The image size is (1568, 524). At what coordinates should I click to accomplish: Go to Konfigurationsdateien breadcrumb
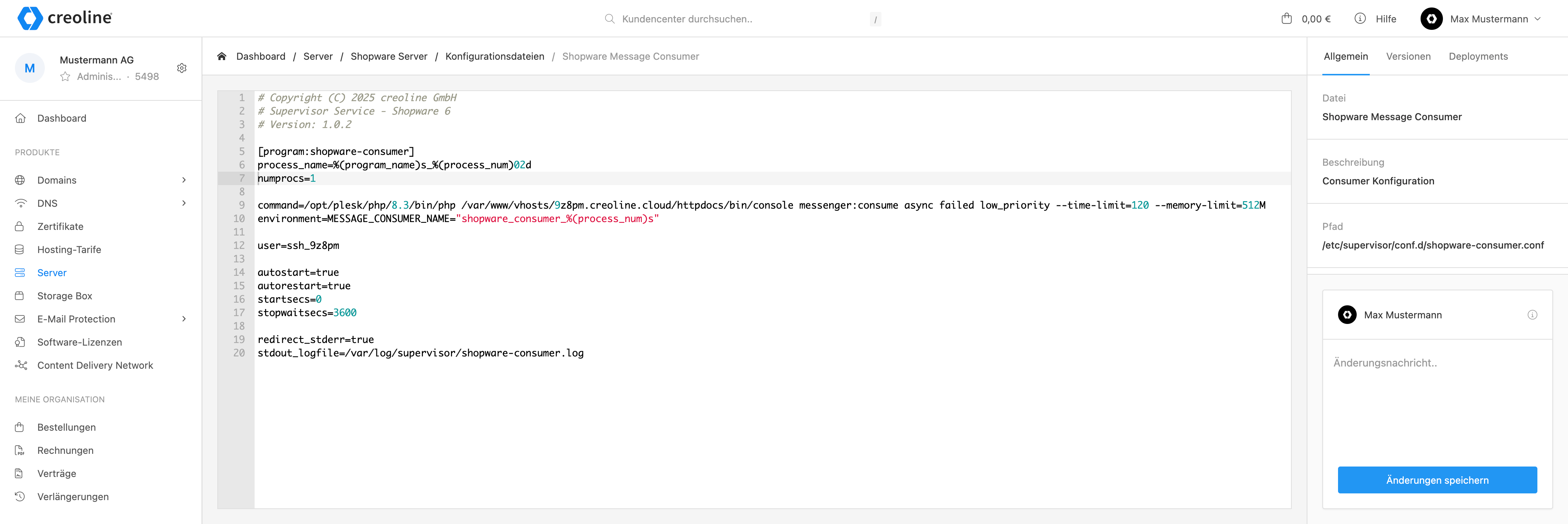coord(495,56)
